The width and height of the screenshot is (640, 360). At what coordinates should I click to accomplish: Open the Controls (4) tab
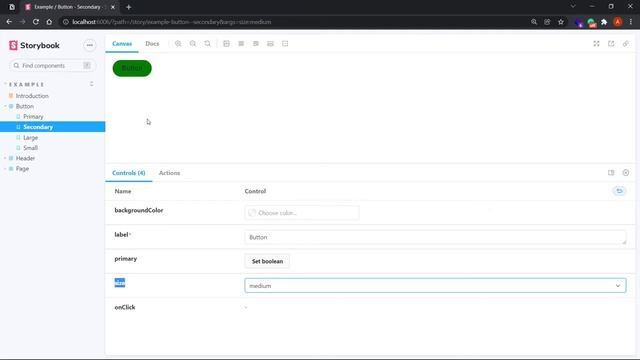pos(129,173)
